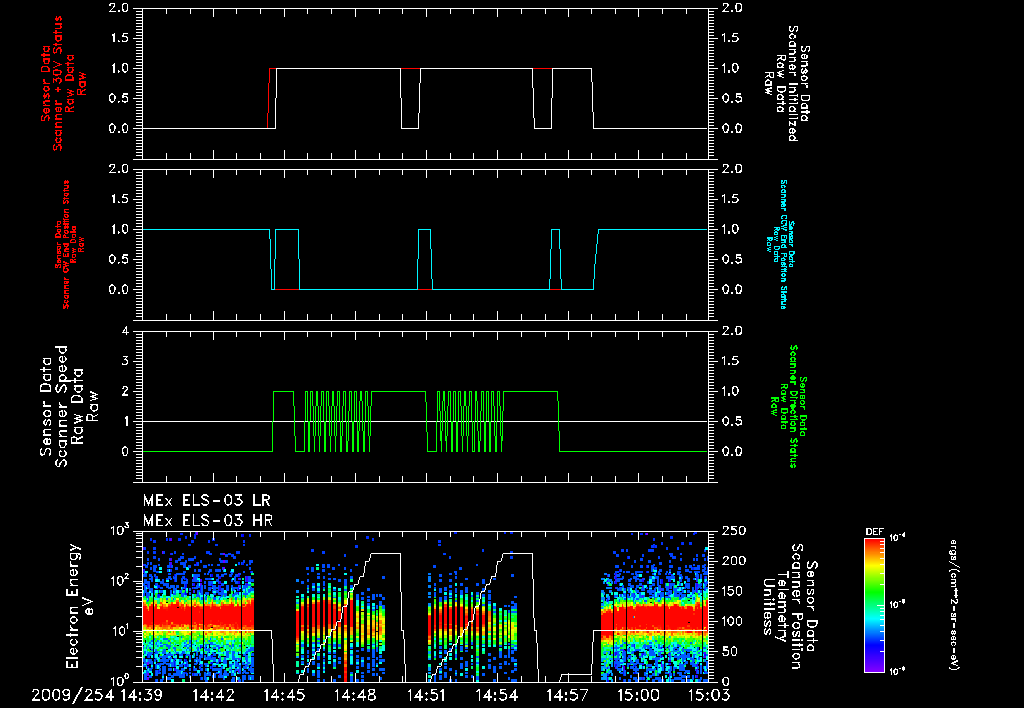Click the 150 tick on Scanner Position axis
The height and width of the screenshot is (708, 1024).
(734, 591)
